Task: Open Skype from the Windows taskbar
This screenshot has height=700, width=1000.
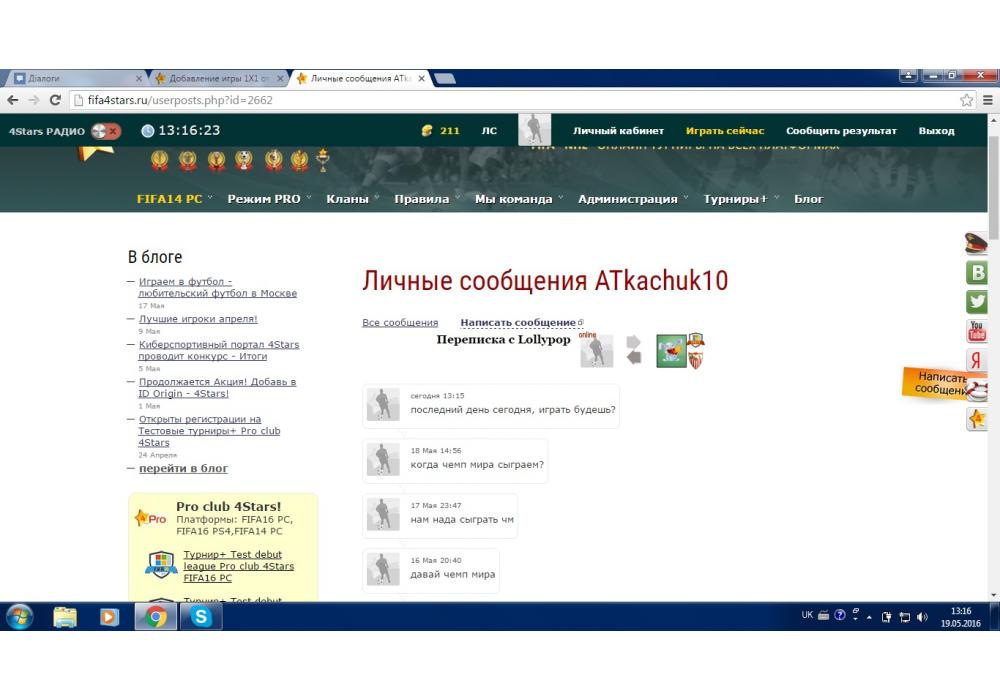Action: [x=201, y=617]
